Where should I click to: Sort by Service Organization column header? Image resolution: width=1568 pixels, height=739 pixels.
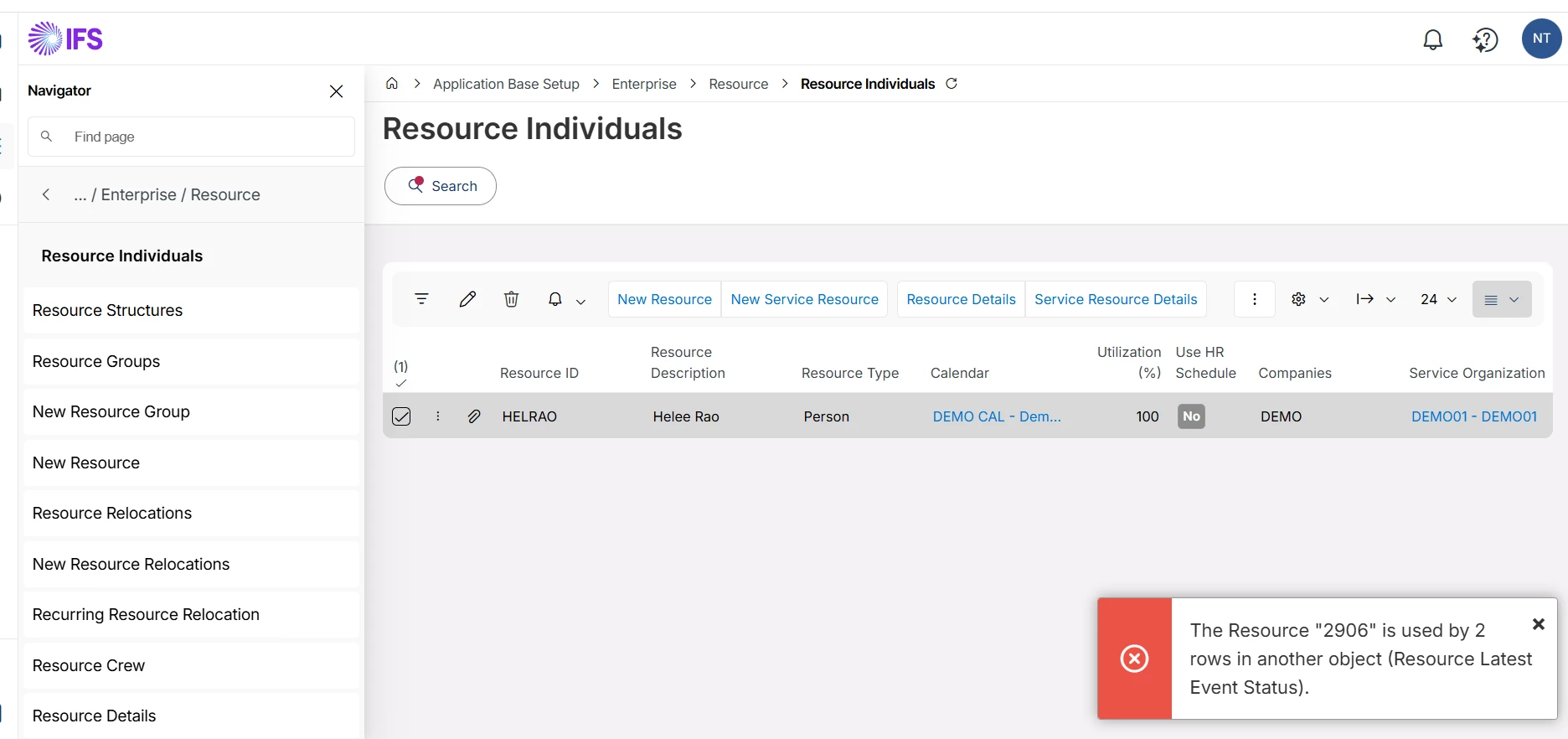click(x=1477, y=373)
